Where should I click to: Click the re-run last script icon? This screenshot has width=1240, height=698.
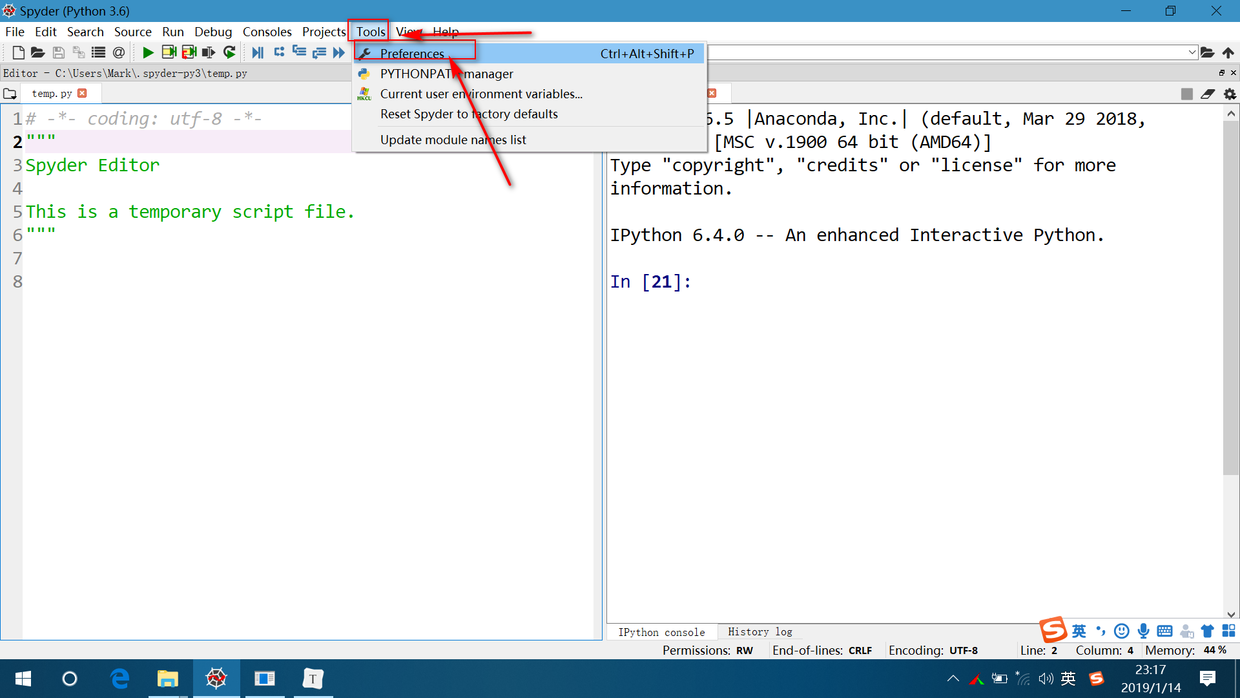coord(229,52)
